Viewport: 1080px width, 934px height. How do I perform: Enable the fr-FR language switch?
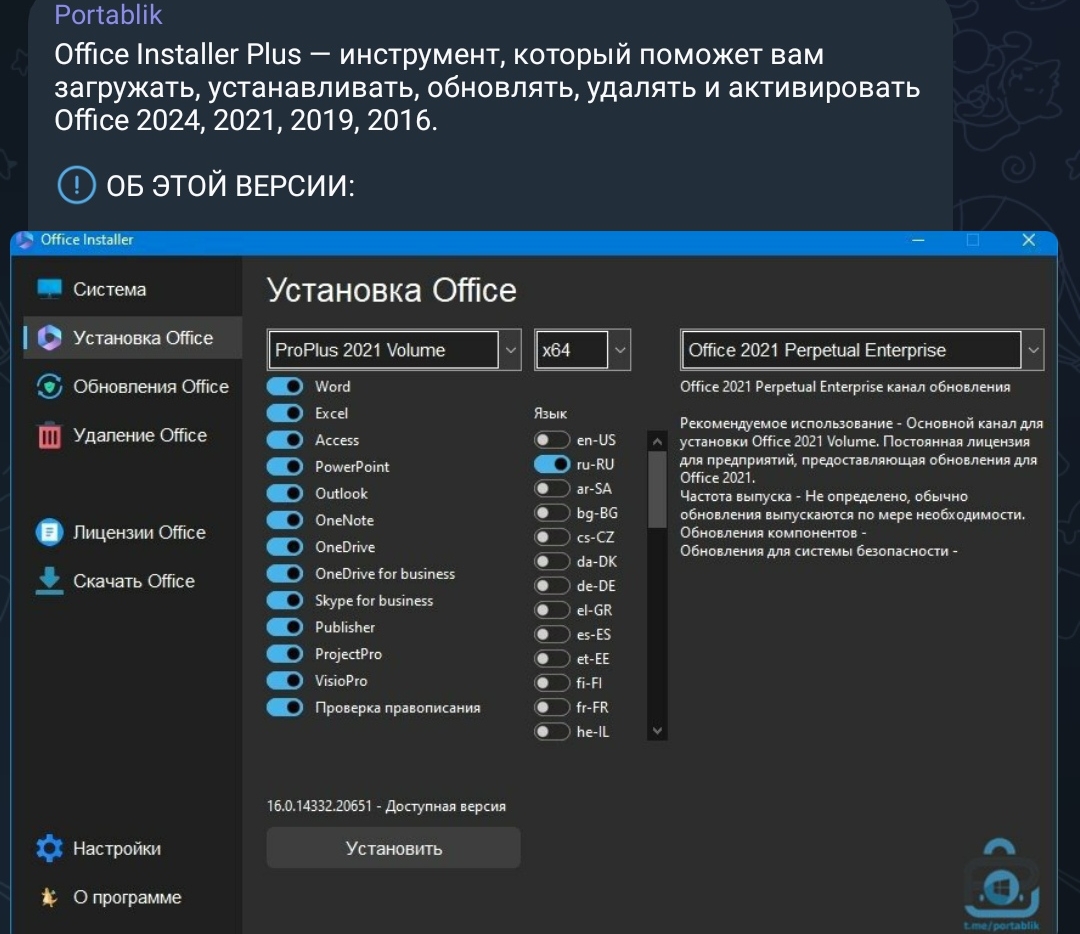[x=552, y=707]
